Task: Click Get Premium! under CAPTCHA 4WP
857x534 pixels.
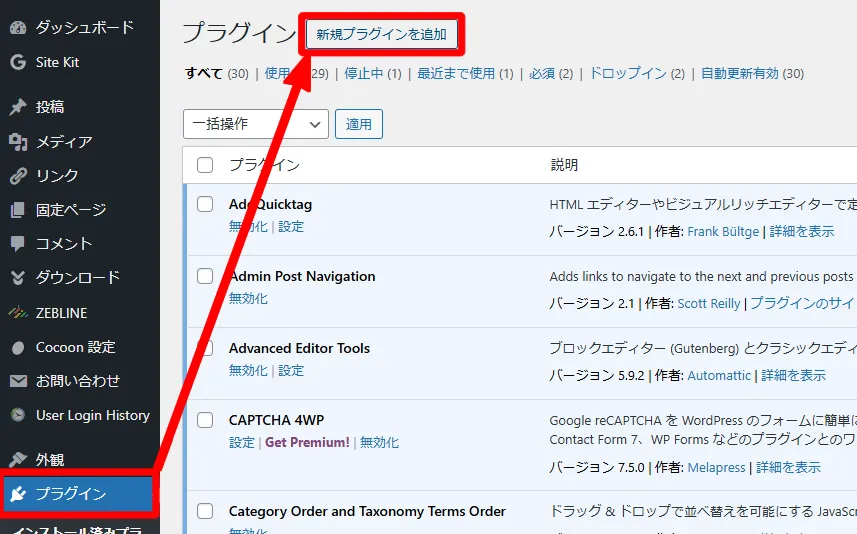Action: click(307, 443)
